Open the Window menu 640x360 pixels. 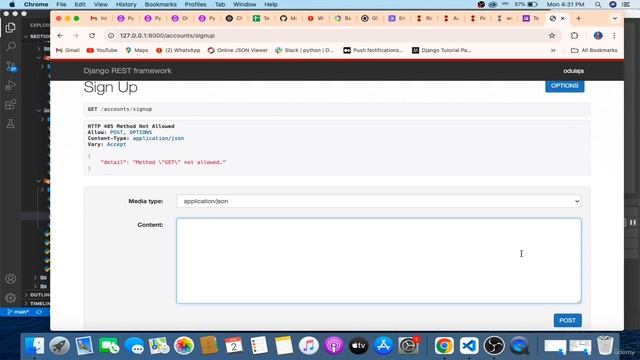pos(244,4)
